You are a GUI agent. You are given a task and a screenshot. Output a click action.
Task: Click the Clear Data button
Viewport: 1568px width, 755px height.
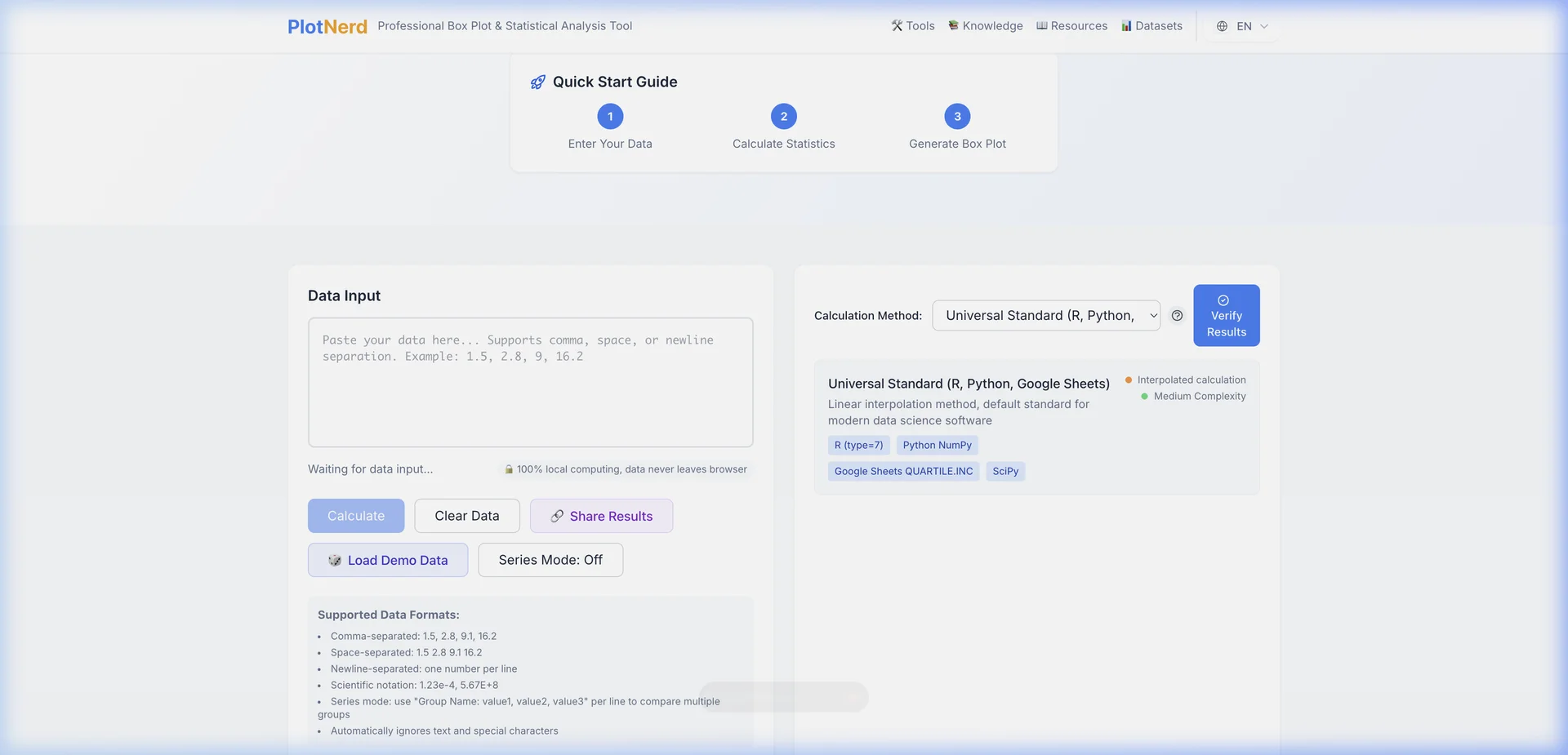tap(467, 516)
